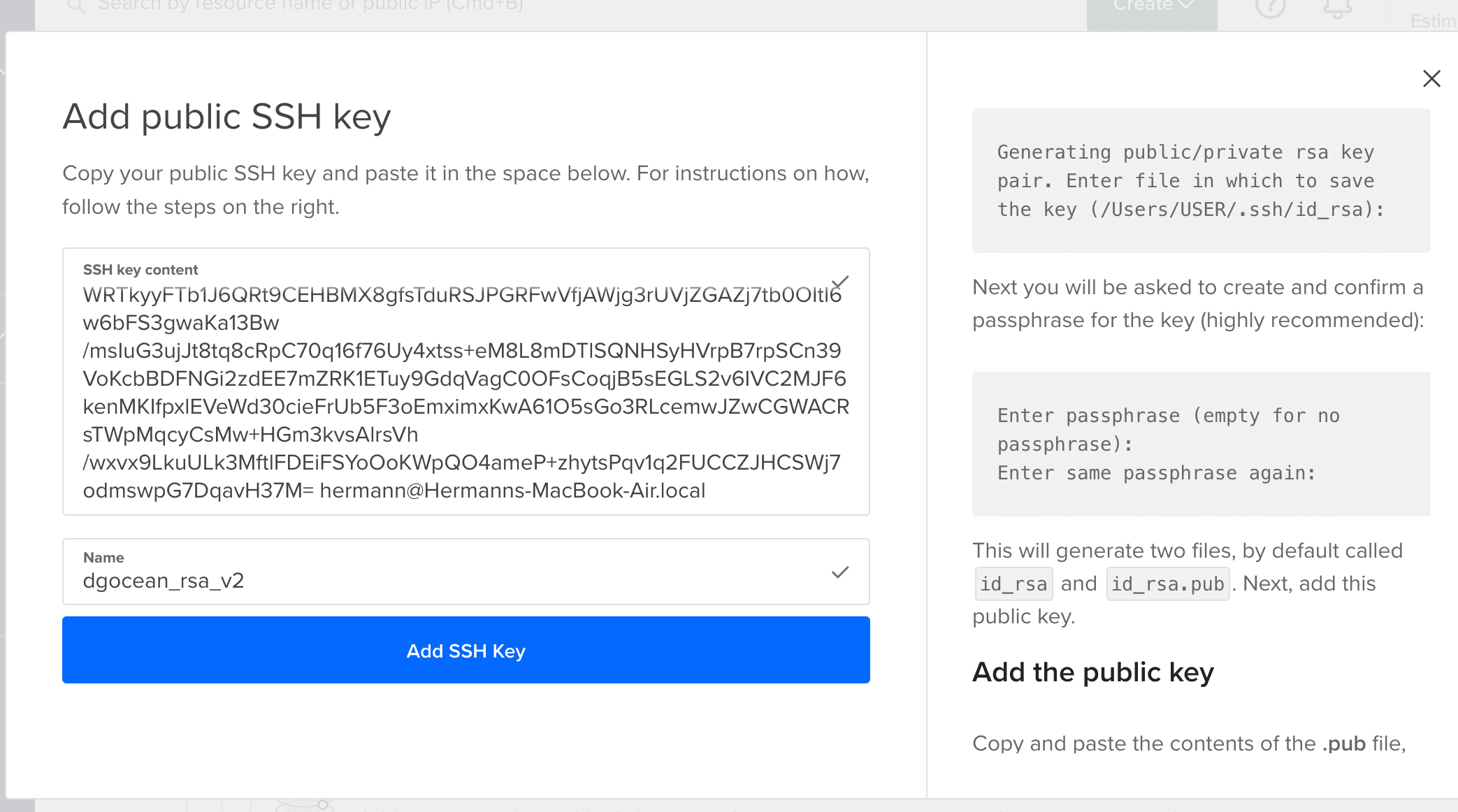1458x812 pixels.
Task: Click the 'Add the public key' heading
Action: [1093, 672]
